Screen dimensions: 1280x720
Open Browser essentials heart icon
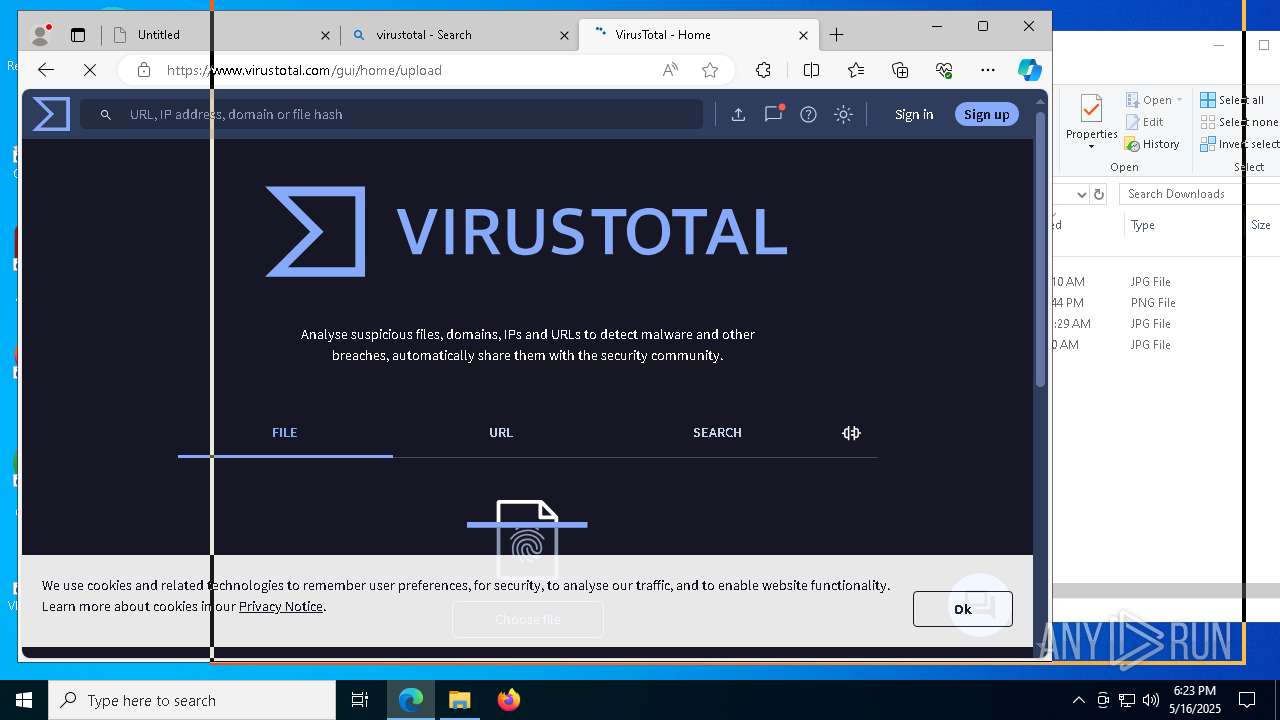coord(944,70)
